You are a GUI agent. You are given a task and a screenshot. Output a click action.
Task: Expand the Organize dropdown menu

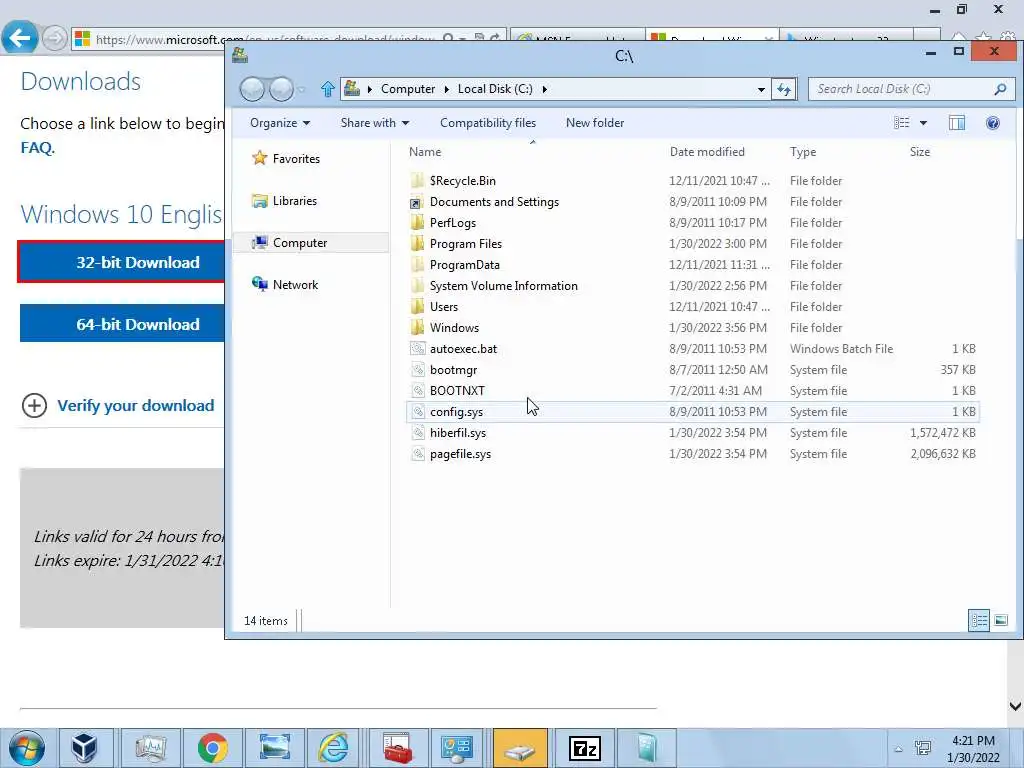tap(280, 123)
